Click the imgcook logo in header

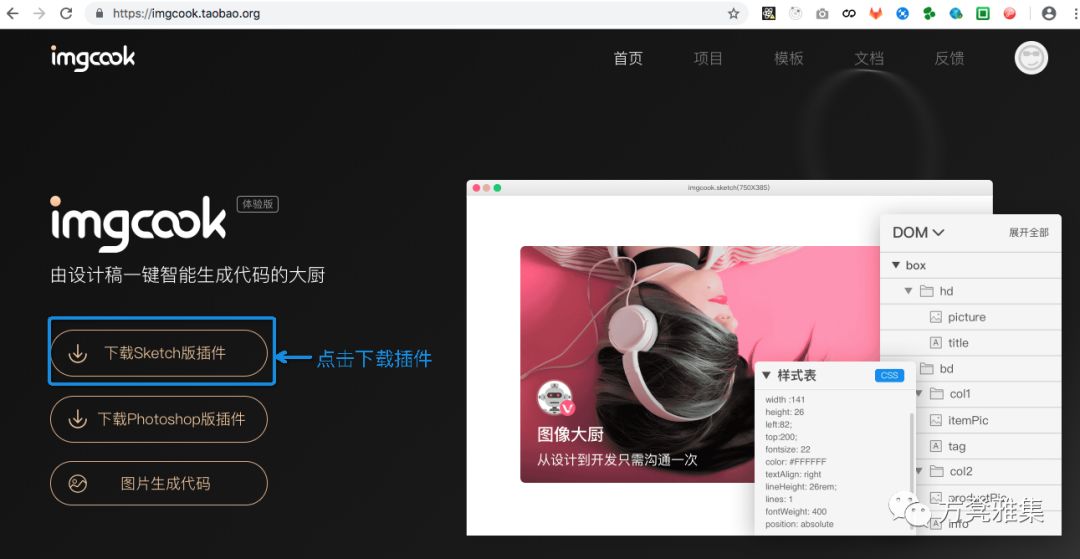[92, 58]
